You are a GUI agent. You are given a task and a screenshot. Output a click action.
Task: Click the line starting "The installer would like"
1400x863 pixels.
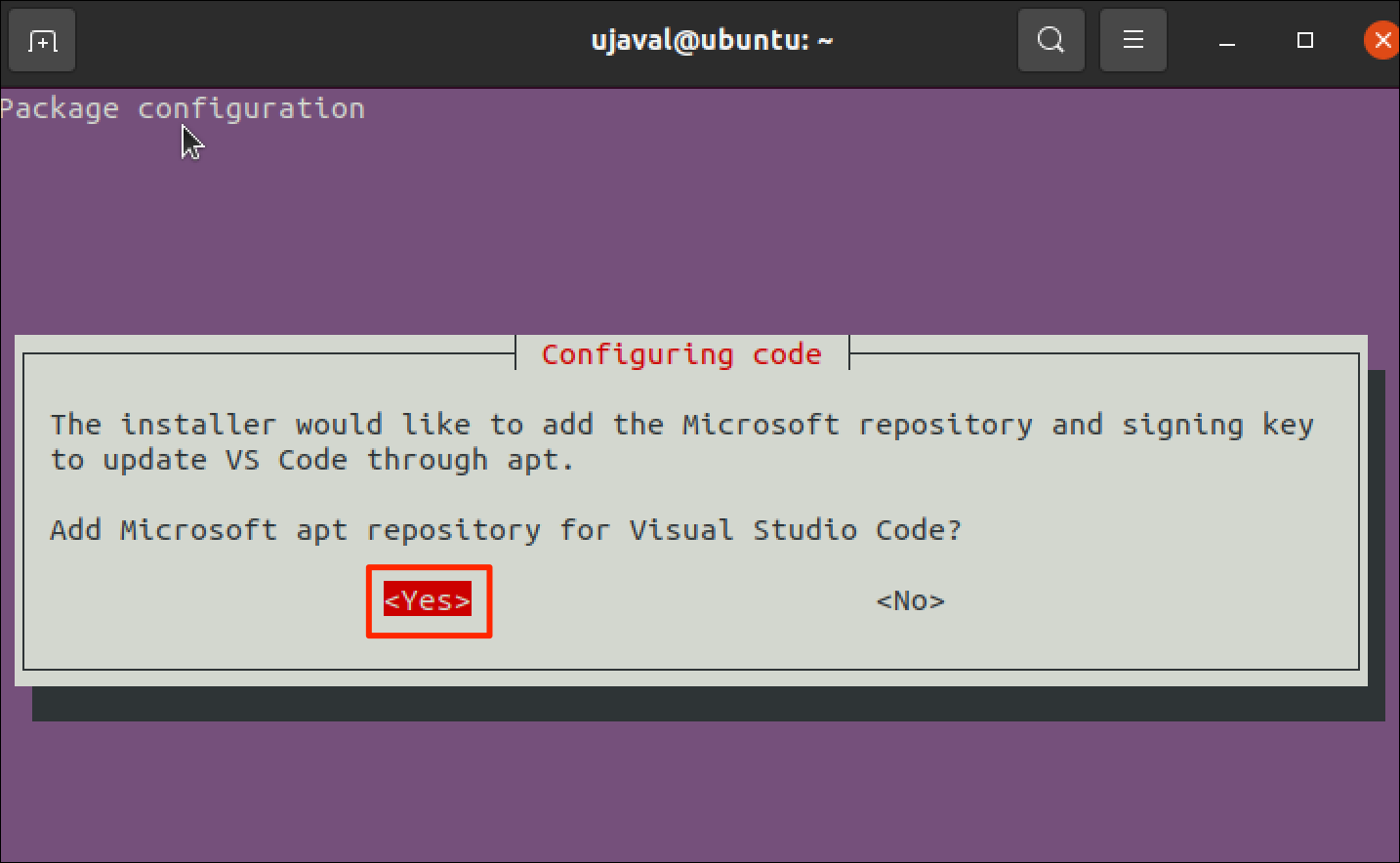pos(682,425)
